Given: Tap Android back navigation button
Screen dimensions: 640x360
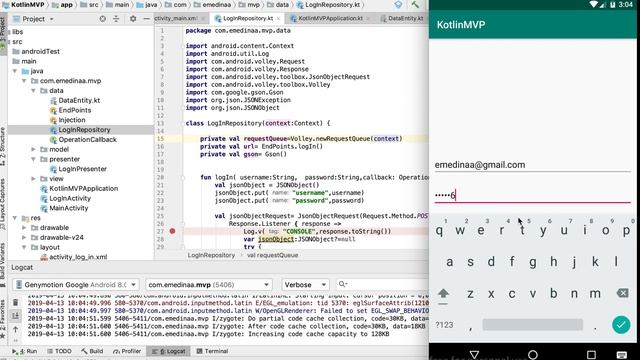Looking at the screenshot, I should [474, 354].
